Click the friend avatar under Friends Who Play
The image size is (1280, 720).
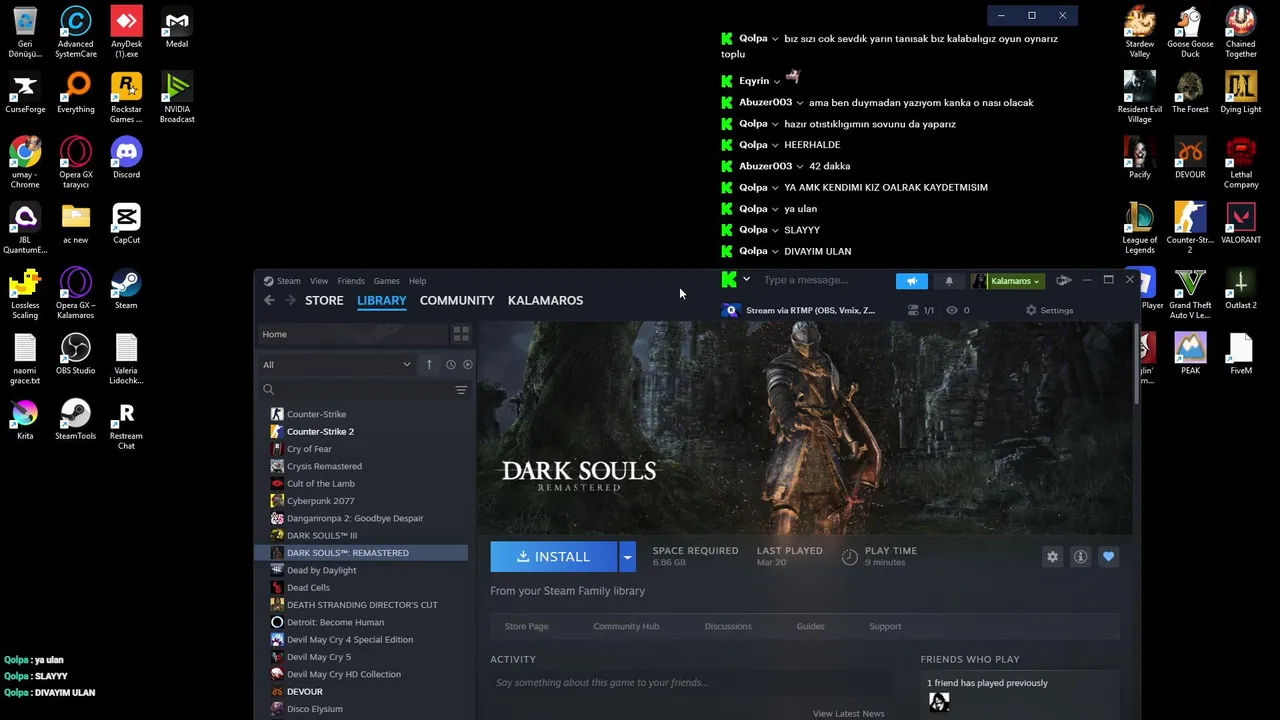[938, 702]
